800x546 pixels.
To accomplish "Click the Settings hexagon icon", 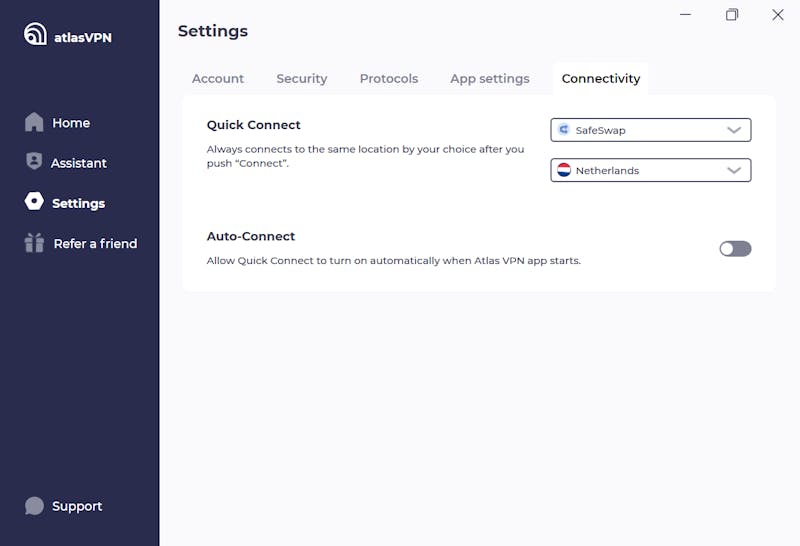I will [x=34, y=202].
